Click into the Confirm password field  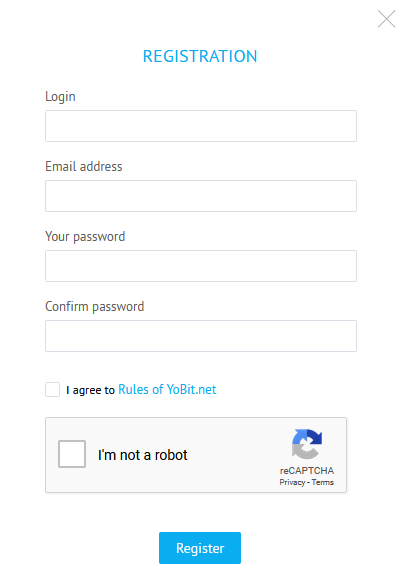click(201, 336)
